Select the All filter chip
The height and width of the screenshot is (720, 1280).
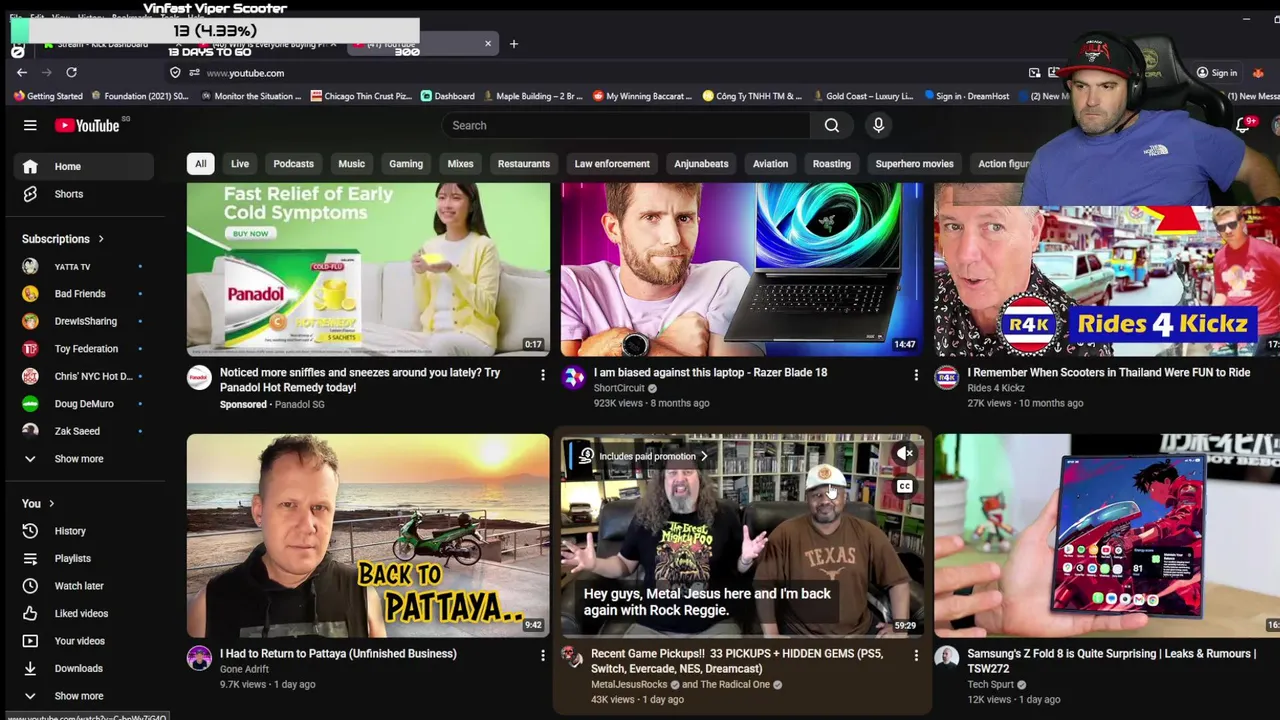pyautogui.click(x=200, y=164)
